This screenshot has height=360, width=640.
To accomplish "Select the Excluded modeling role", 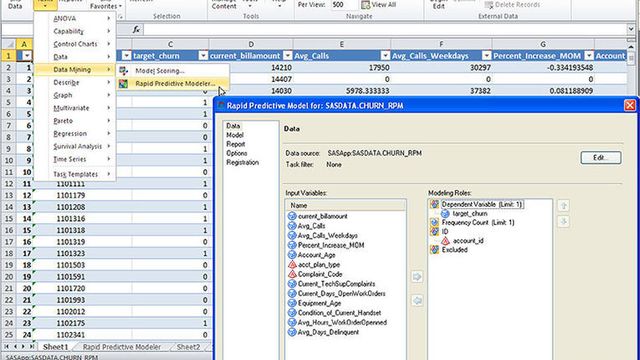I will (x=454, y=250).
